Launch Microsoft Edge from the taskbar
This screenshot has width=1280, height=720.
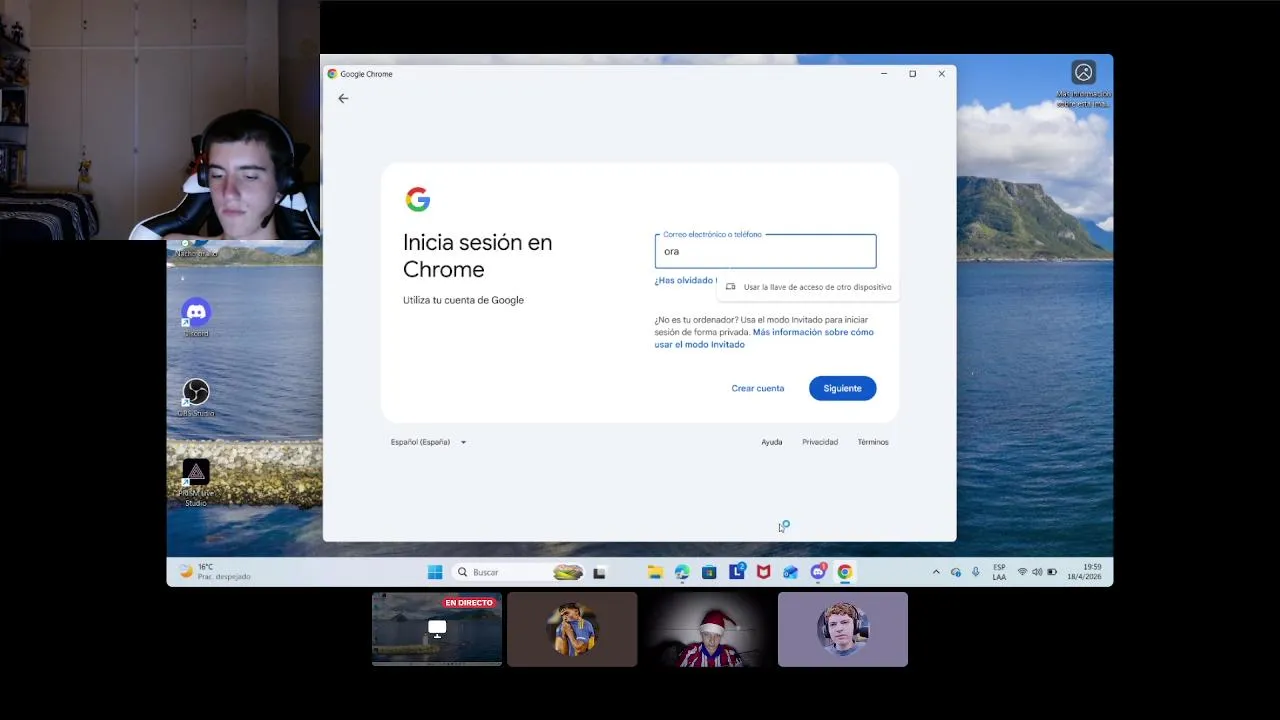point(682,572)
